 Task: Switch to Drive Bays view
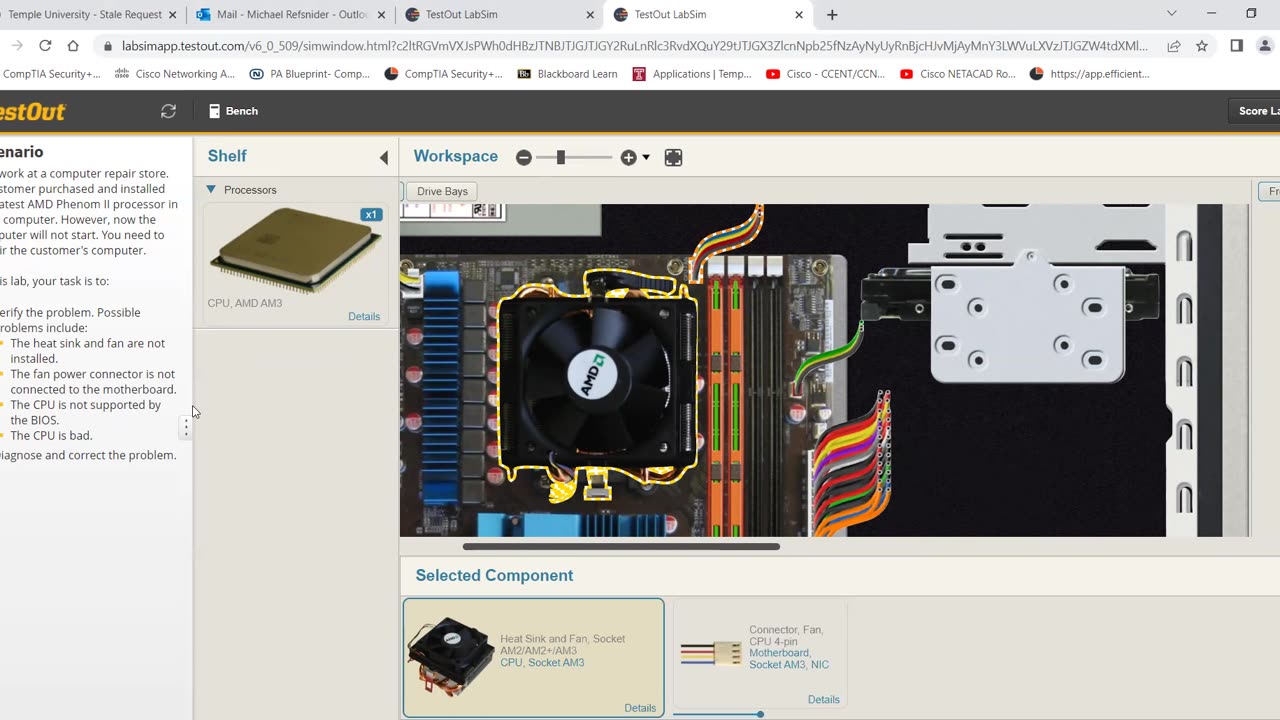[442, 191]
